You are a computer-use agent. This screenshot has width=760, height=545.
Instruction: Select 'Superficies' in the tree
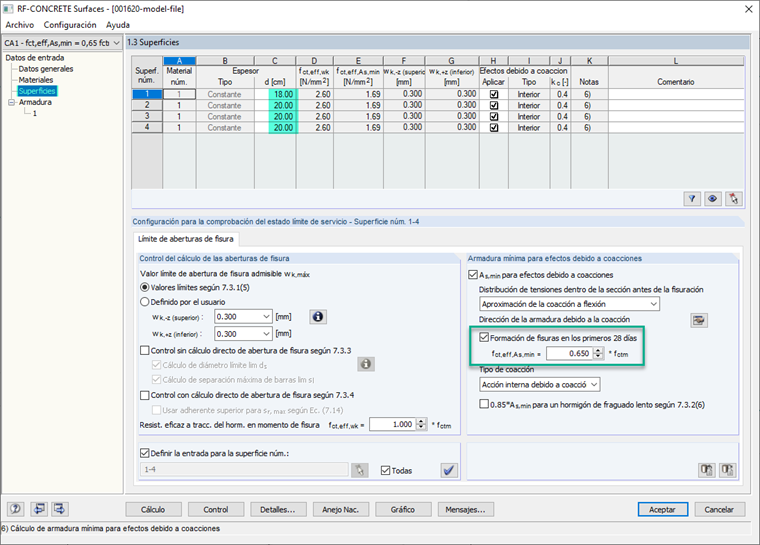point(37,91)
